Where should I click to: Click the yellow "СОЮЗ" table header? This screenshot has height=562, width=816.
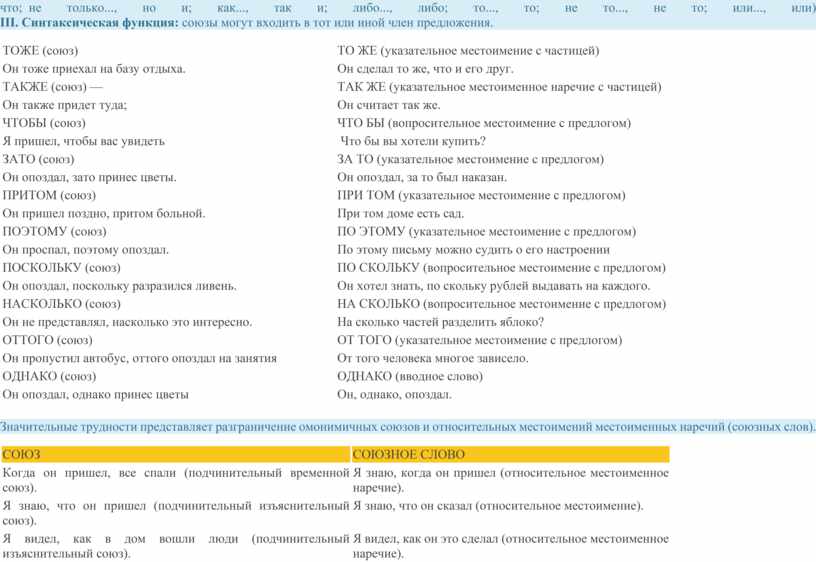(x=20, y=454)
